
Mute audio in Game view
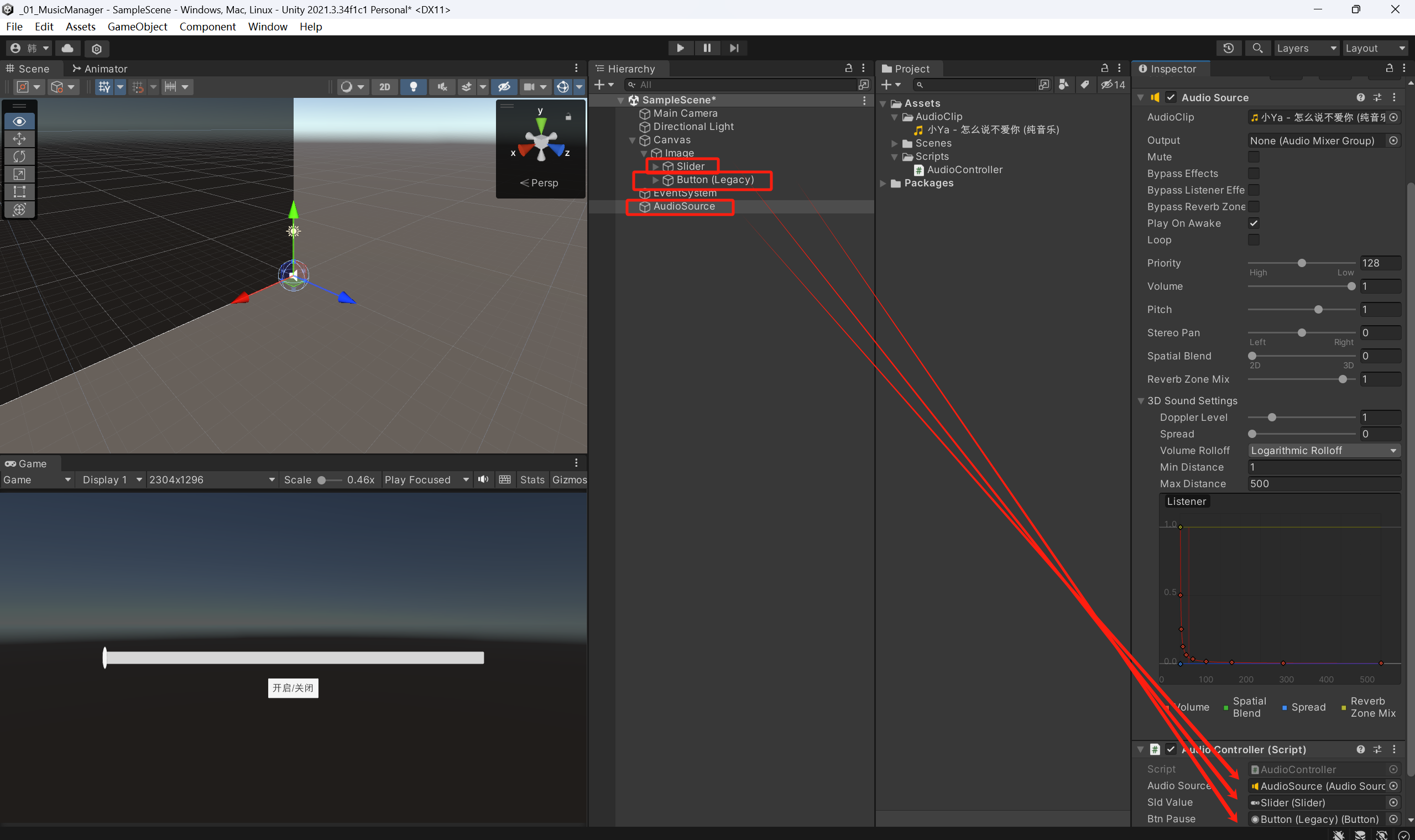tap(483, 479)
